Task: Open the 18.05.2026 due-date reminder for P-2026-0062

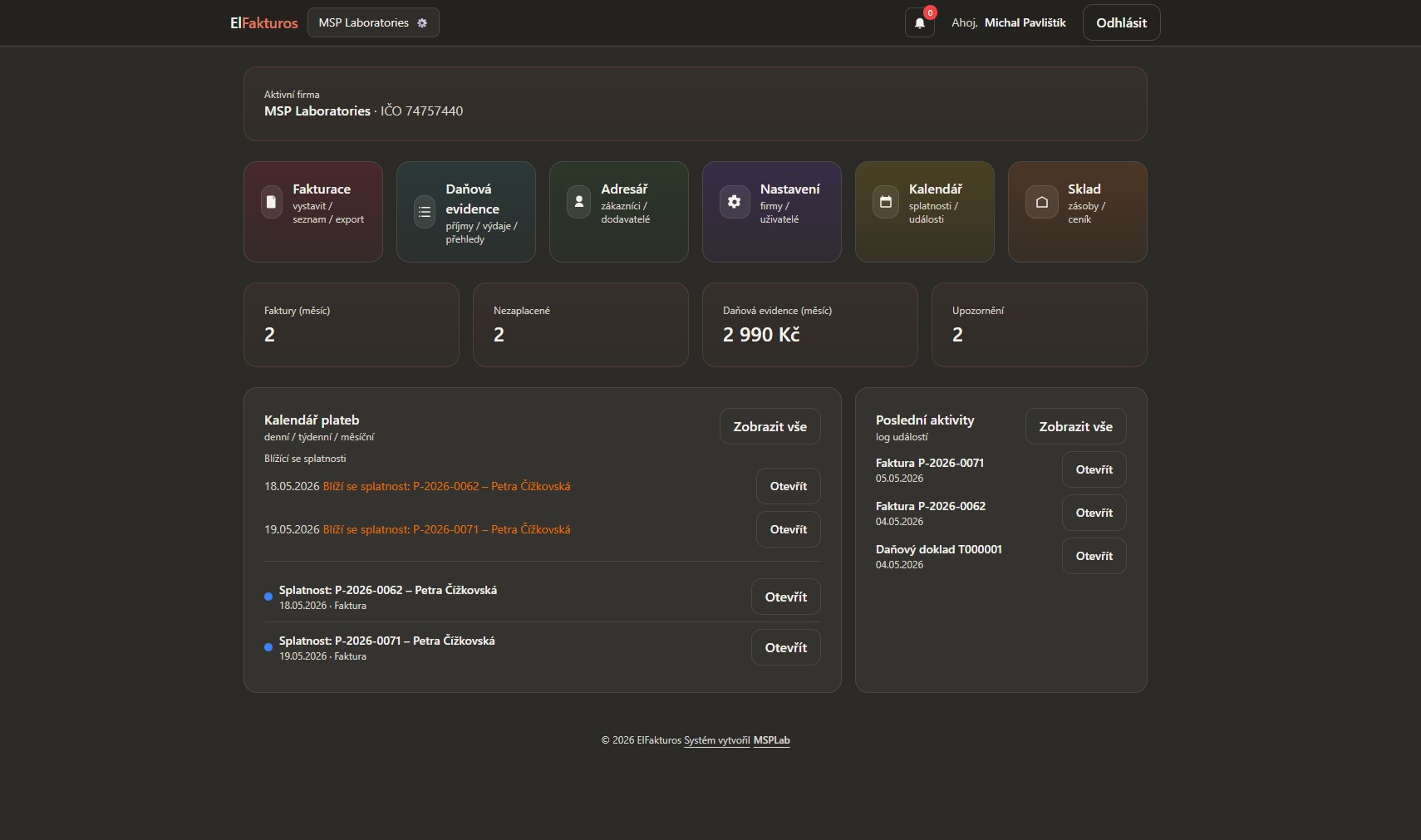Action: [788, 486]
